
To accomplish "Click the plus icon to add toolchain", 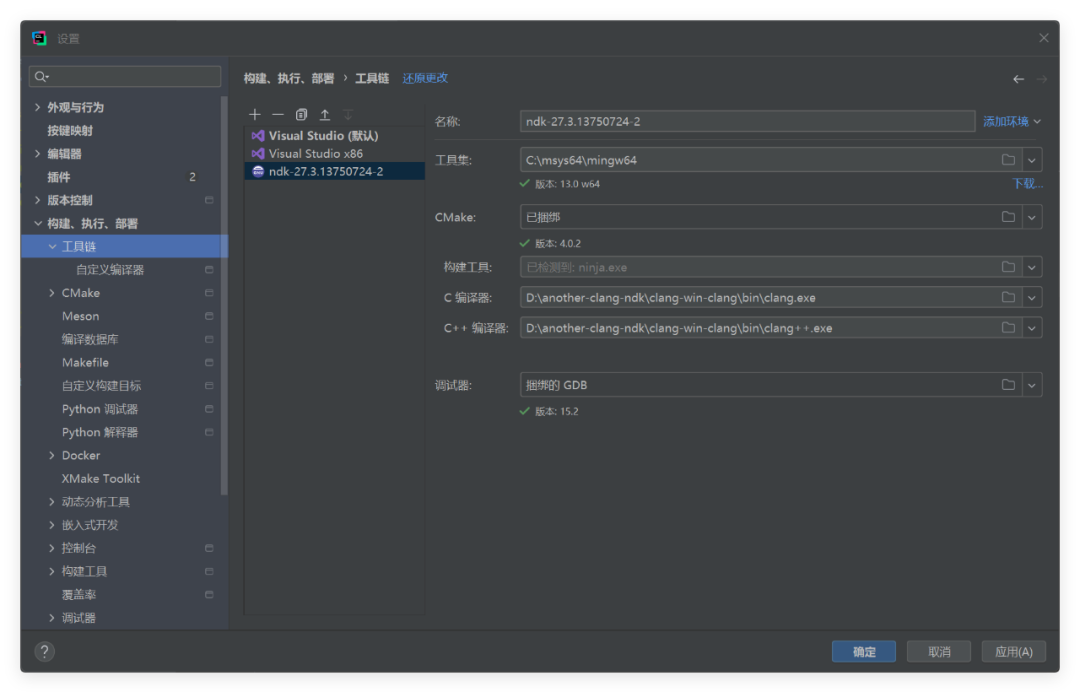I will (255, 115).
